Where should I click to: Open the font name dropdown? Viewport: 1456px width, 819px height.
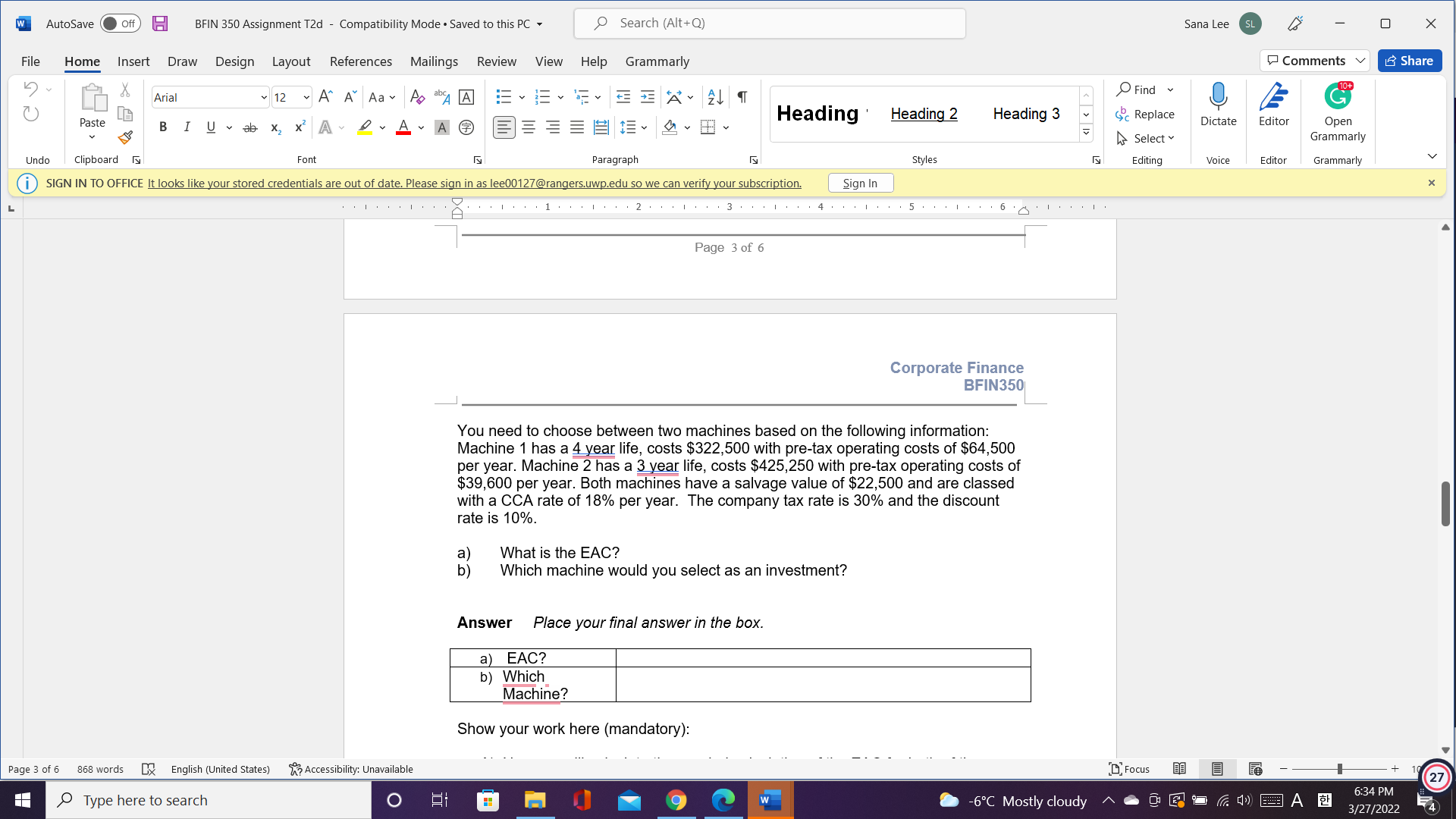click(x=263, y=97)
